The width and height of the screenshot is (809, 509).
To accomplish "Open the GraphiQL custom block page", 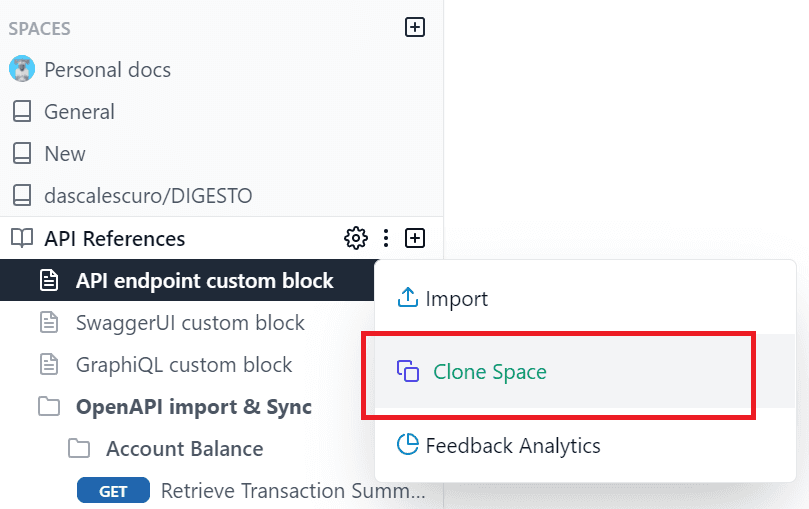I will 184,365.
